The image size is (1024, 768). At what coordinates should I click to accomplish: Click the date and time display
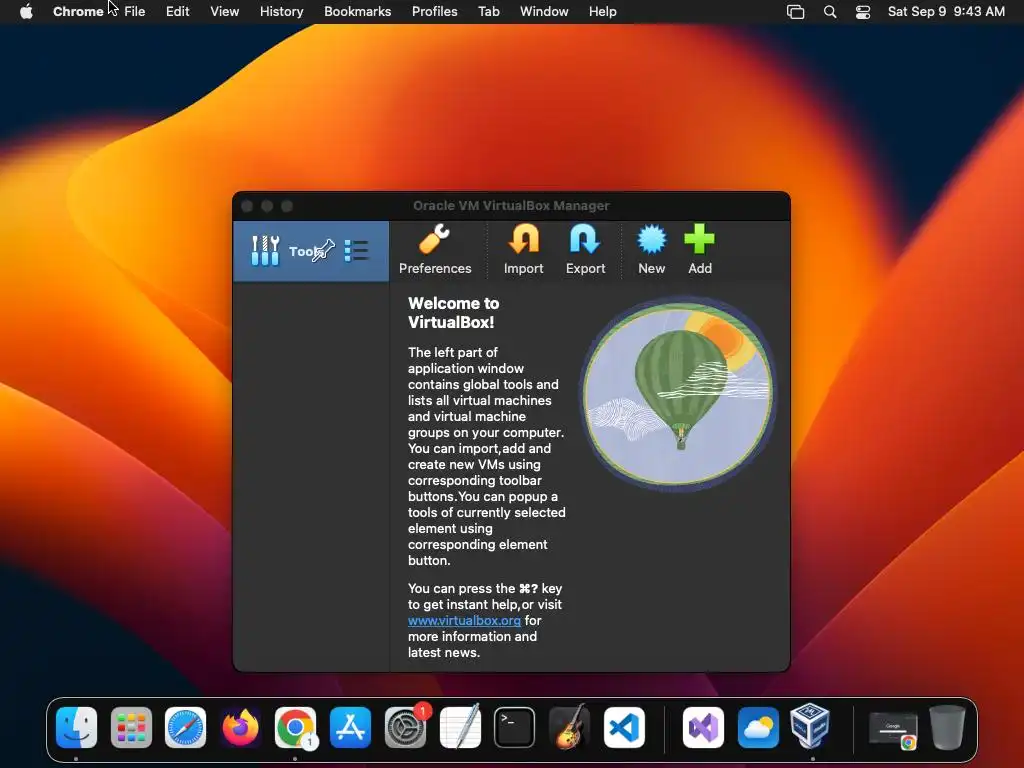946,11
